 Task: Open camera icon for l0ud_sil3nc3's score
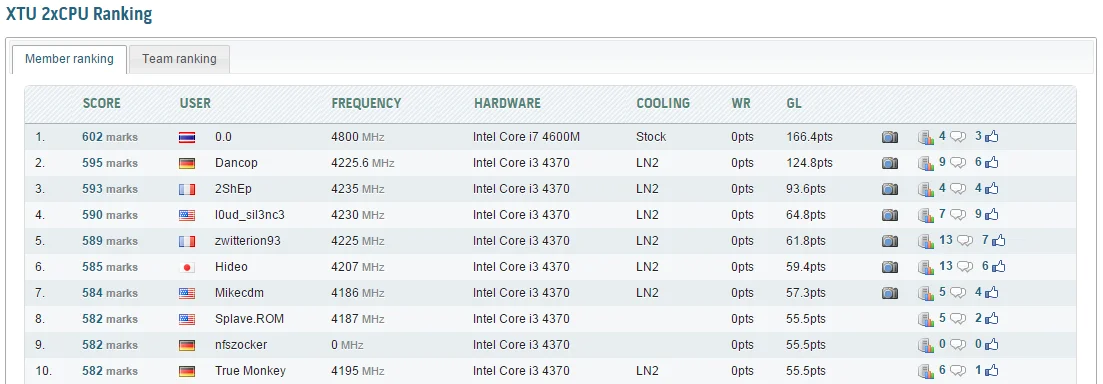coord(890,215)
